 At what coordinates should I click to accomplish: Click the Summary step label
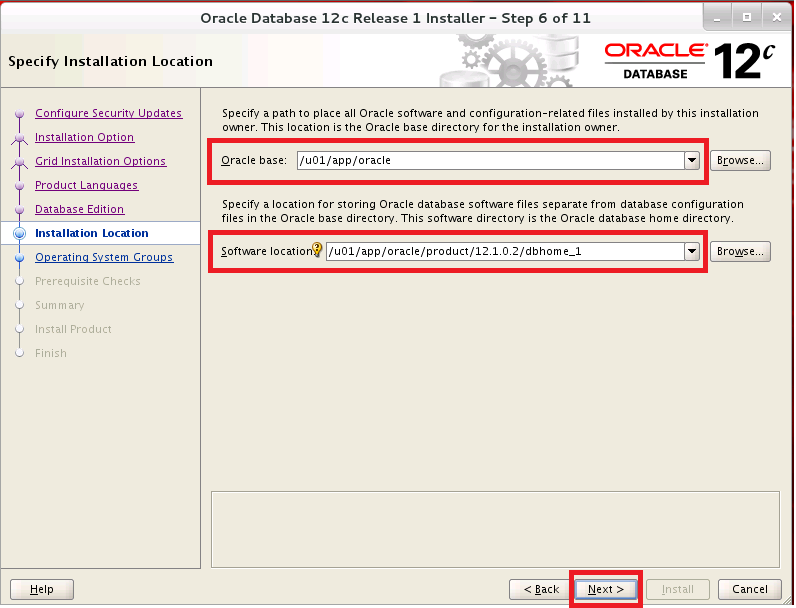[59, 305]
